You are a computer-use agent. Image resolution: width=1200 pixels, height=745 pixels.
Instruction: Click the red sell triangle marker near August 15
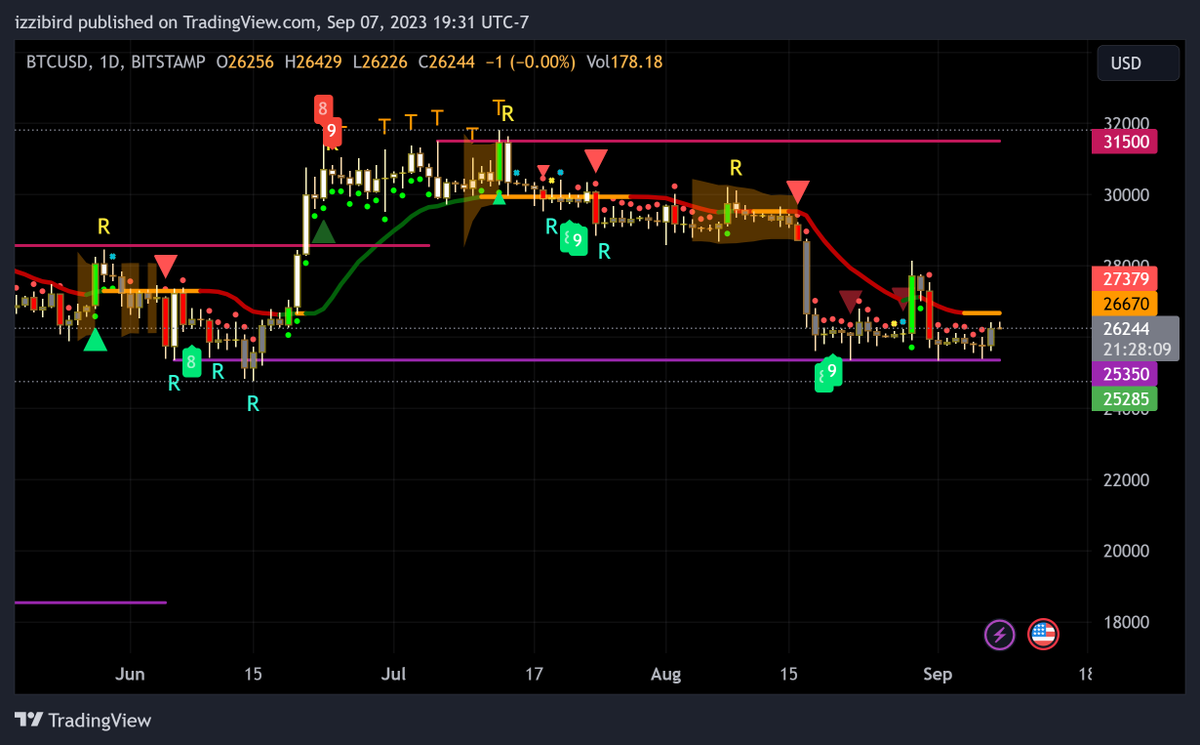(x=797, y=188)
